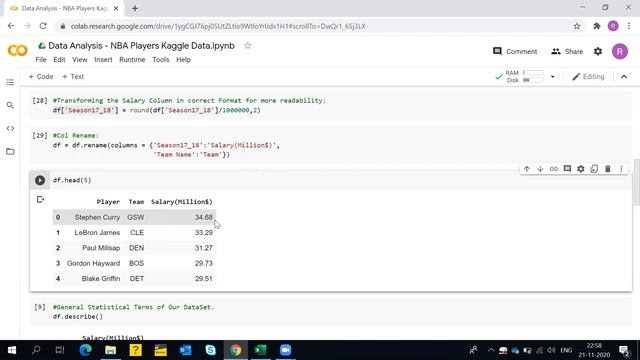Select the Data Analysis browser tab
The height and width of the screenshot is (360, 640).
(x=64, y=8)
